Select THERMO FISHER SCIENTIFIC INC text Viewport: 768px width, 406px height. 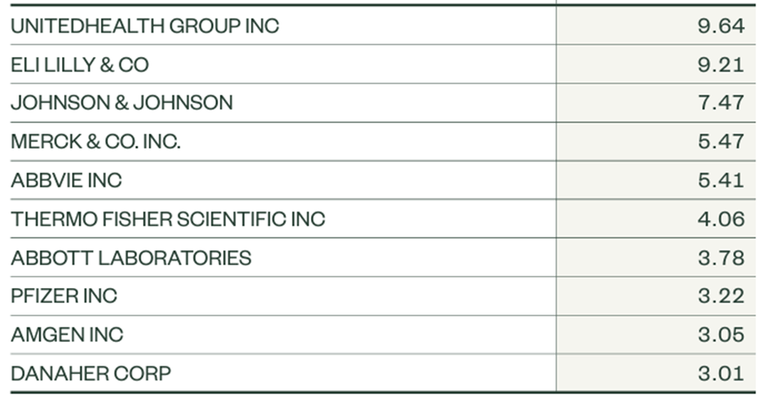click(168, 219)
